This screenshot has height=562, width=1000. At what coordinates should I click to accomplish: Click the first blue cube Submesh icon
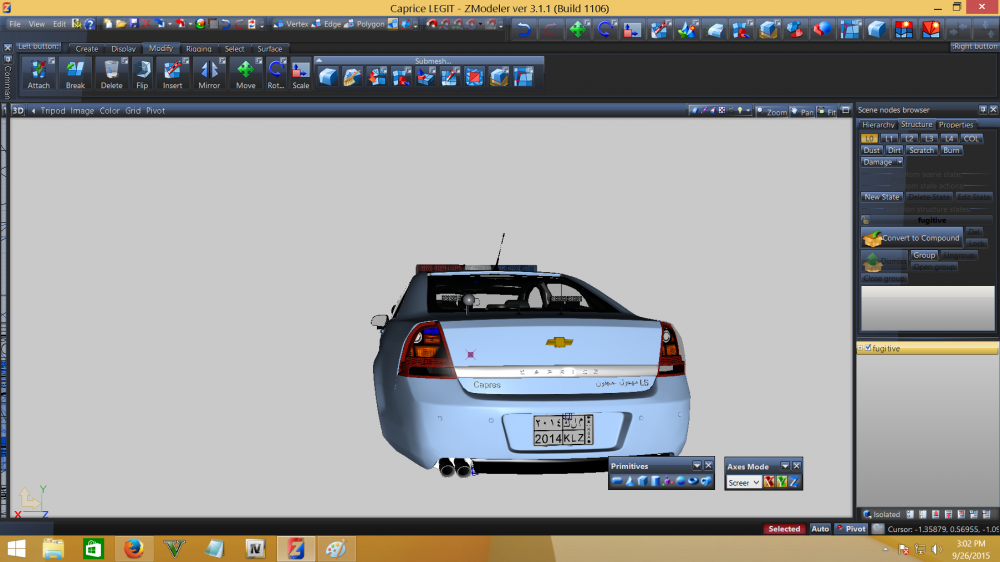click(x=328, y=77)
